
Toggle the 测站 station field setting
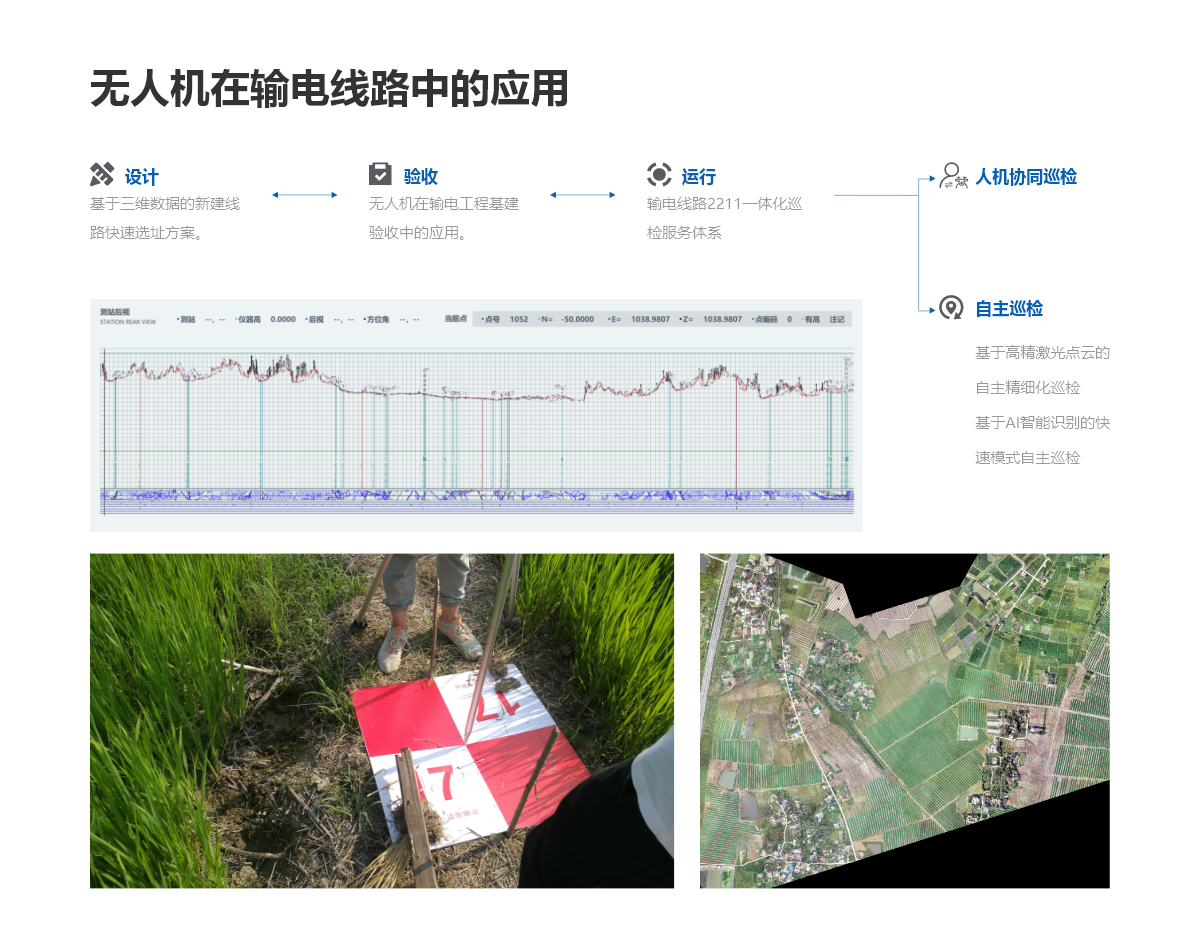tap(187, 317)
